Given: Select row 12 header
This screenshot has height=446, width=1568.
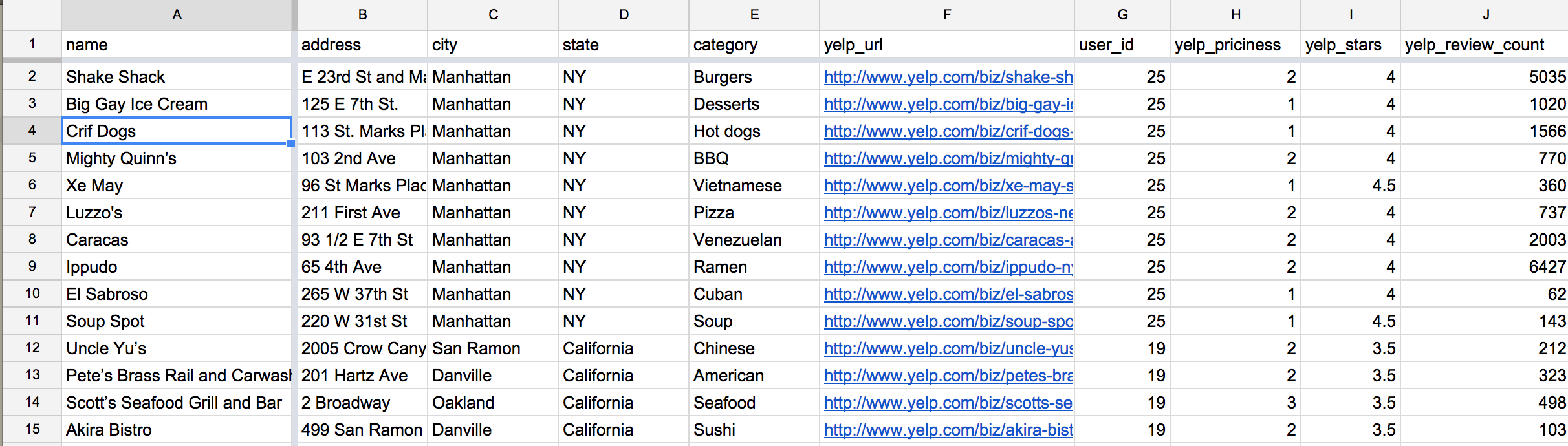Looking at the screenshot, I should click(32, 348).
